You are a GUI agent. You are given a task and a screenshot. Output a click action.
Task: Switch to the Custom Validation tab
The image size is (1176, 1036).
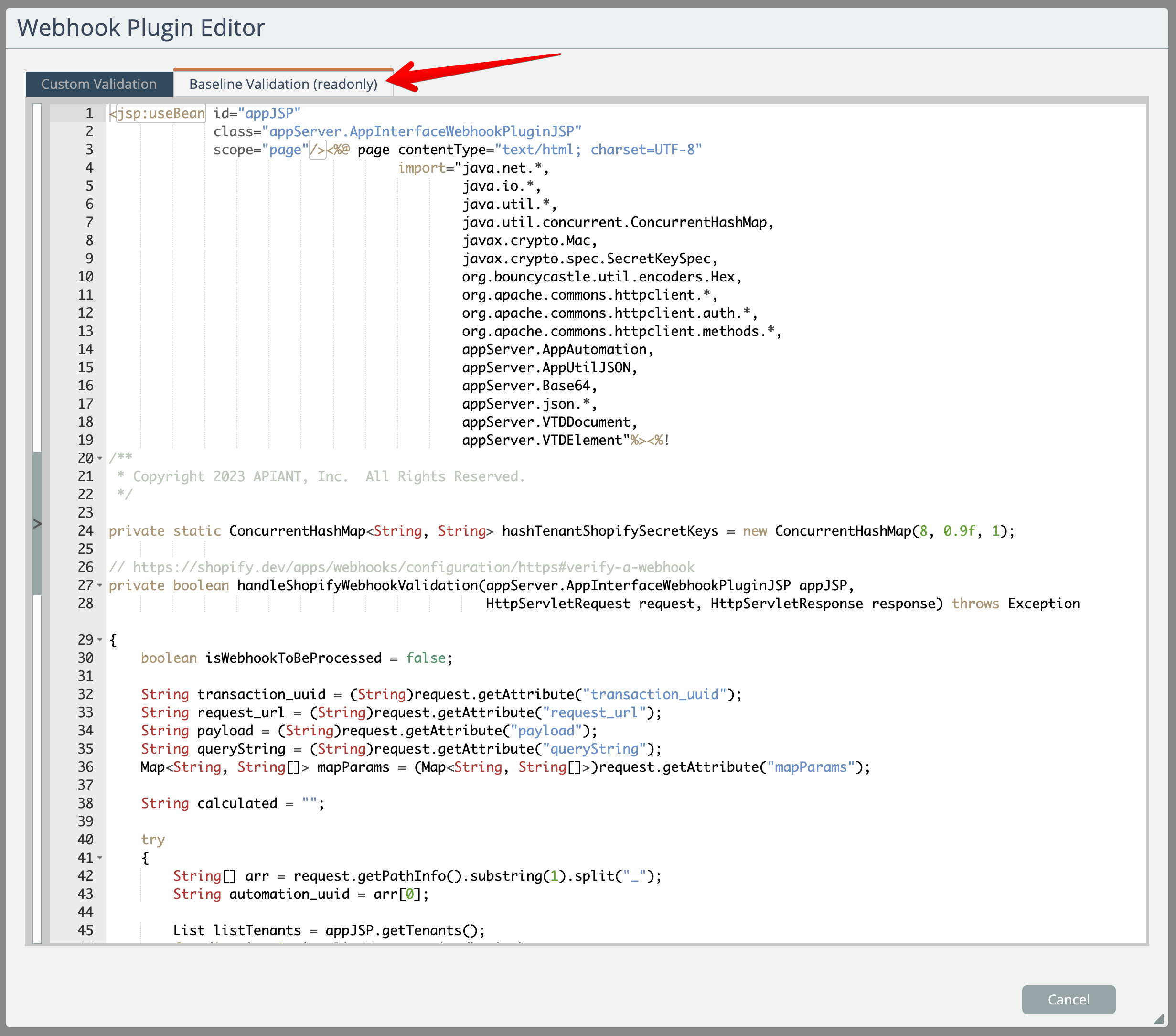[99, 84]
